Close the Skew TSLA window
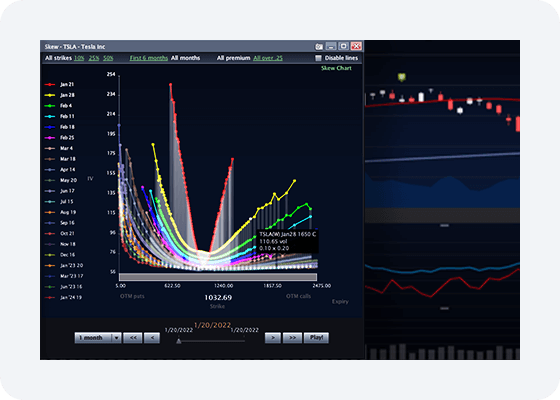Viewport: 560px width, 400px height. pos(356,46)
